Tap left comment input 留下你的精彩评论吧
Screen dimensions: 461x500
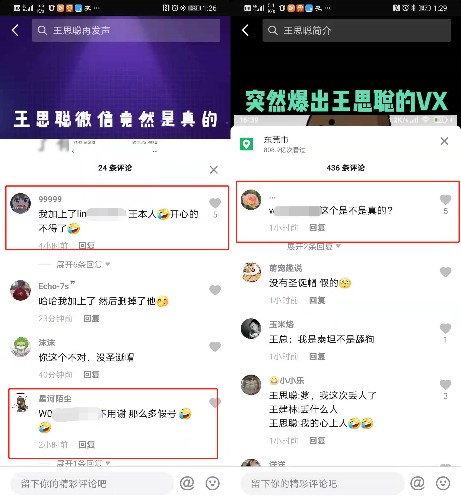click(x=92, y=483)
